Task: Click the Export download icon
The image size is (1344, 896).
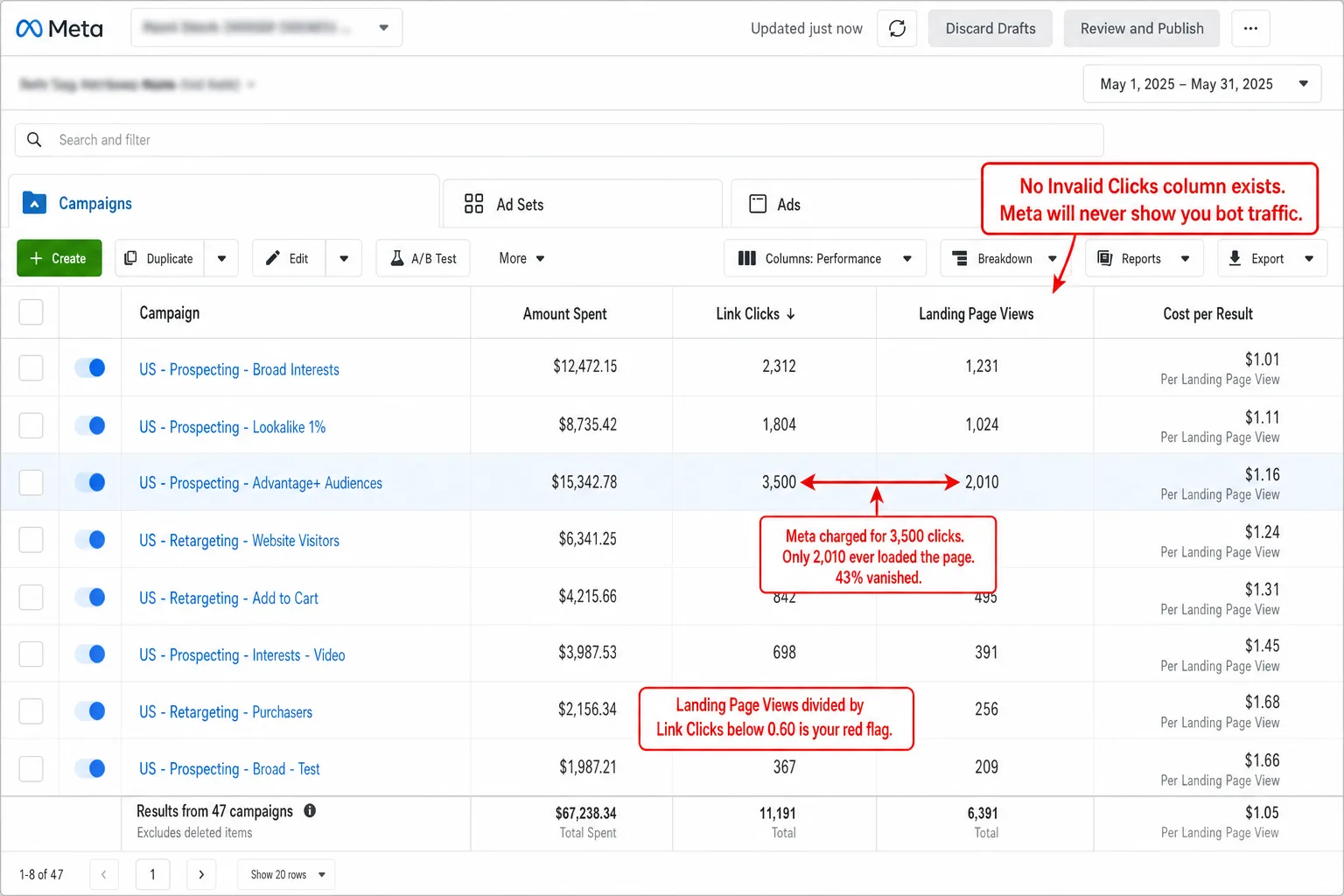Action: [x=1235, y=258]
